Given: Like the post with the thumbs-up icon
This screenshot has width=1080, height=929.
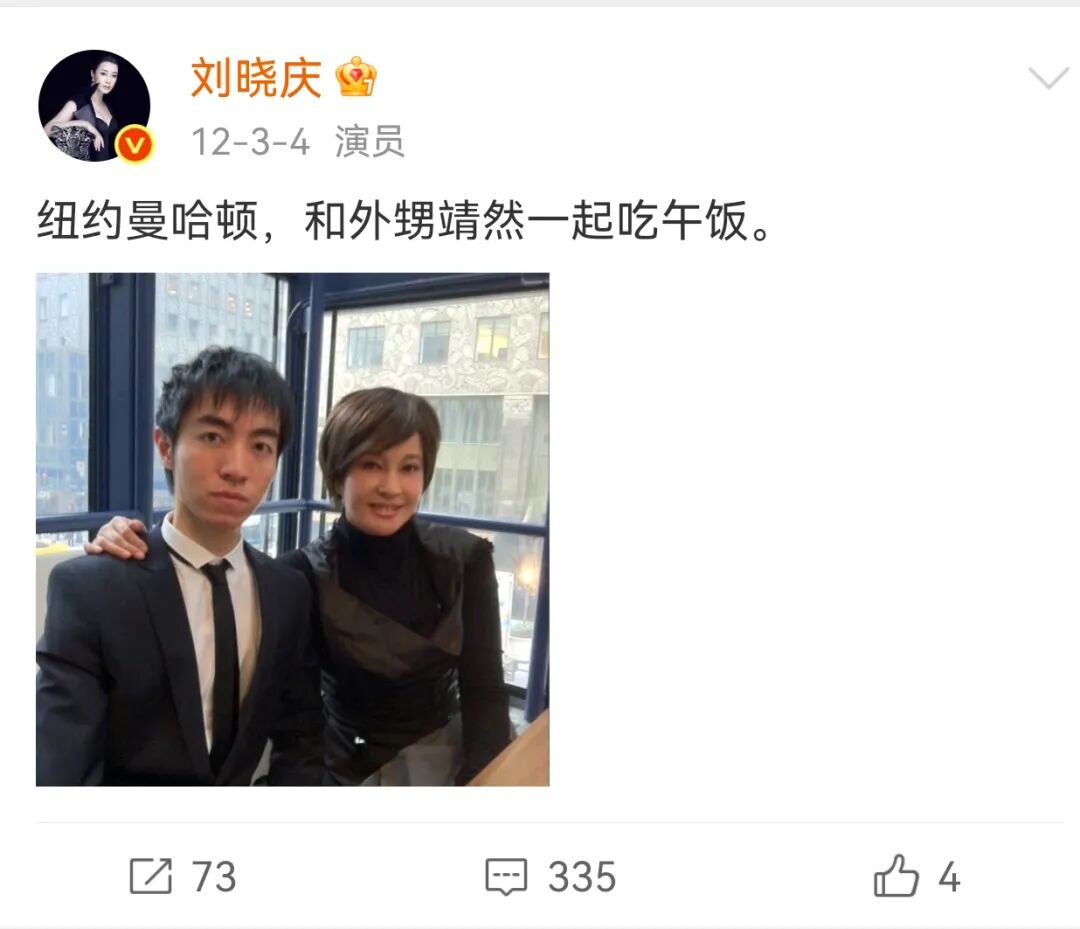Looking at the screenshot, I should click(896, 876).
